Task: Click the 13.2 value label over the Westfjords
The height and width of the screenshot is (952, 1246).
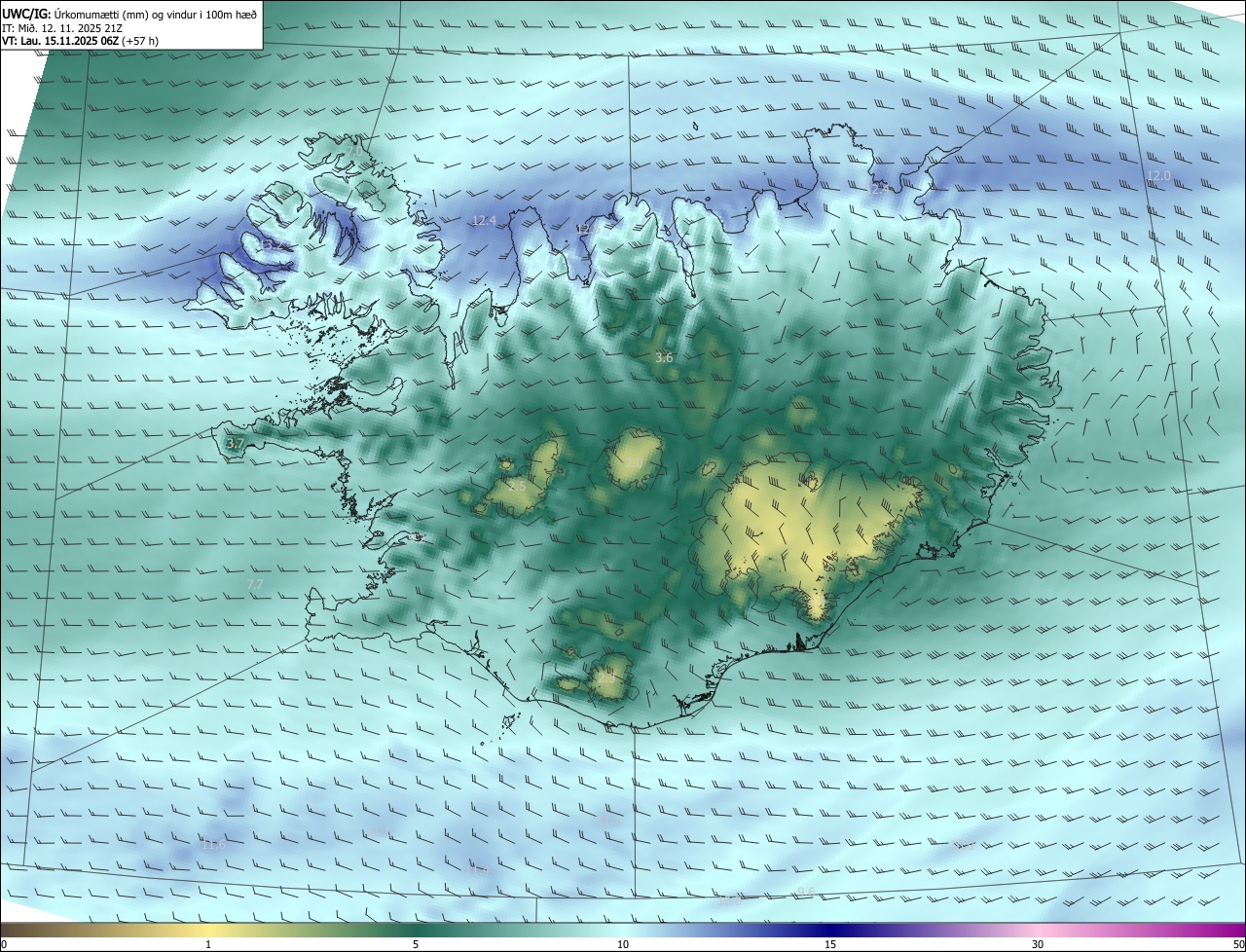Action: pos(272,244)
